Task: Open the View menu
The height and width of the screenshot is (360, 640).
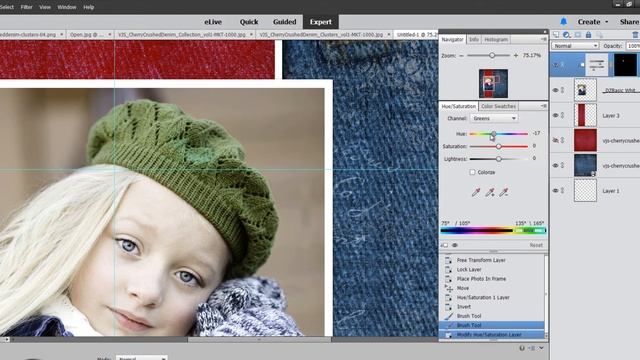Action: point(45,7)
